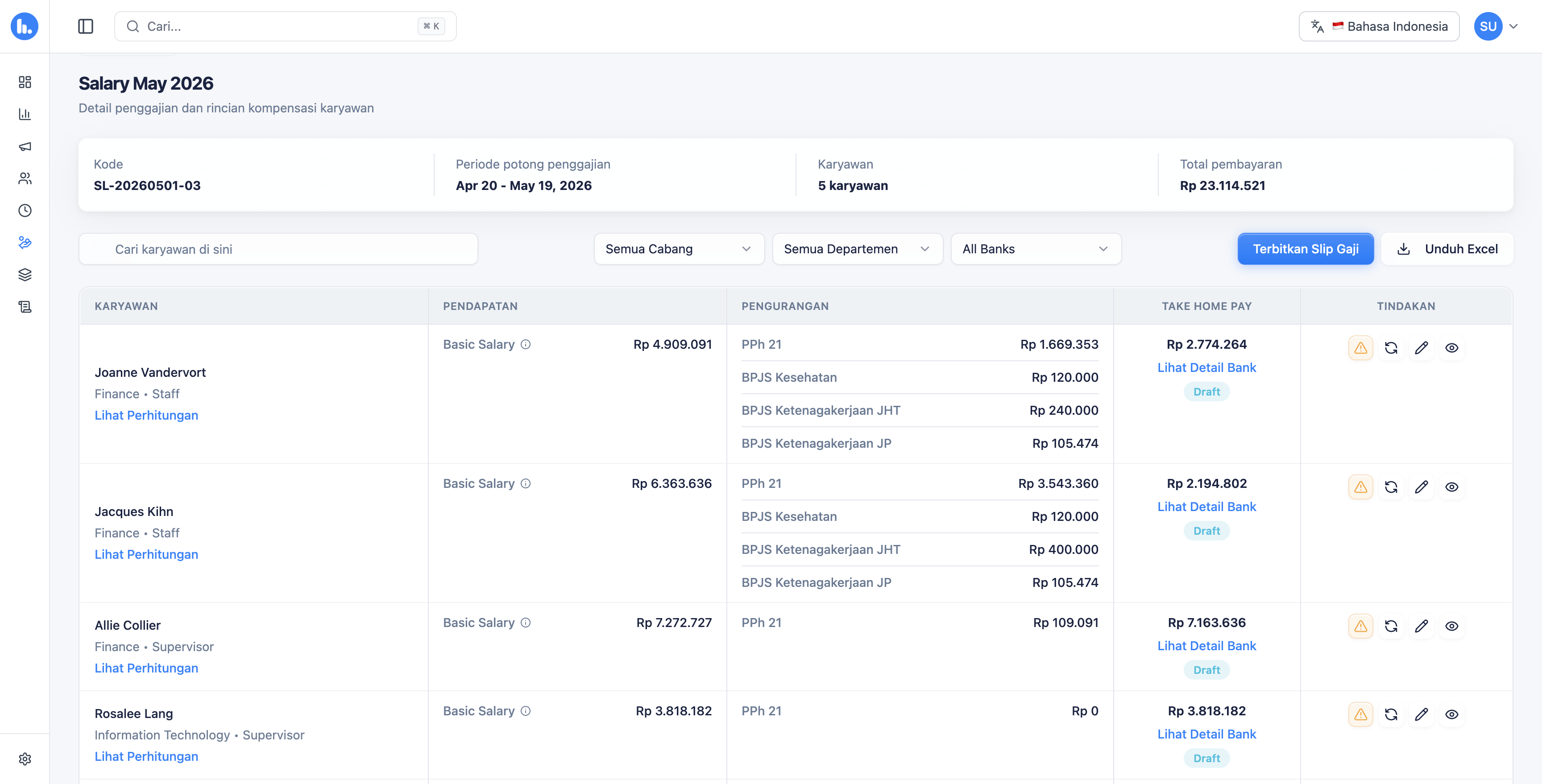
Task: Click warning icon for Jacques Kihn
Action: pyautogui.click(x=1360, y=487)
